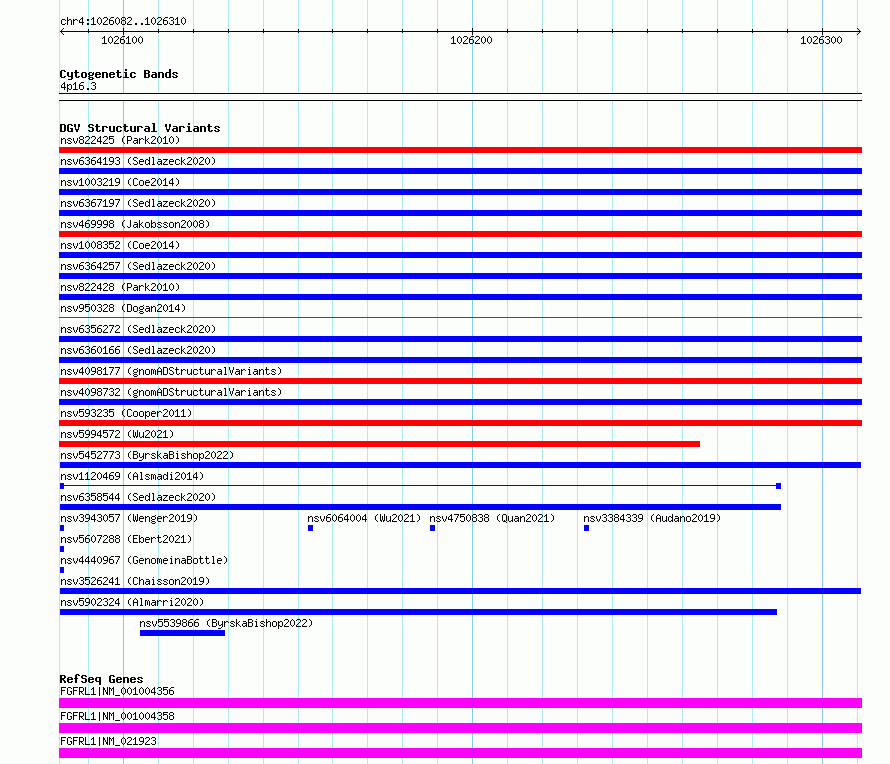The height and width of the screenshot is (764, 890).
Task: Select the nsv1008352 (Coe2014) label
Action: tap(120, 245)
